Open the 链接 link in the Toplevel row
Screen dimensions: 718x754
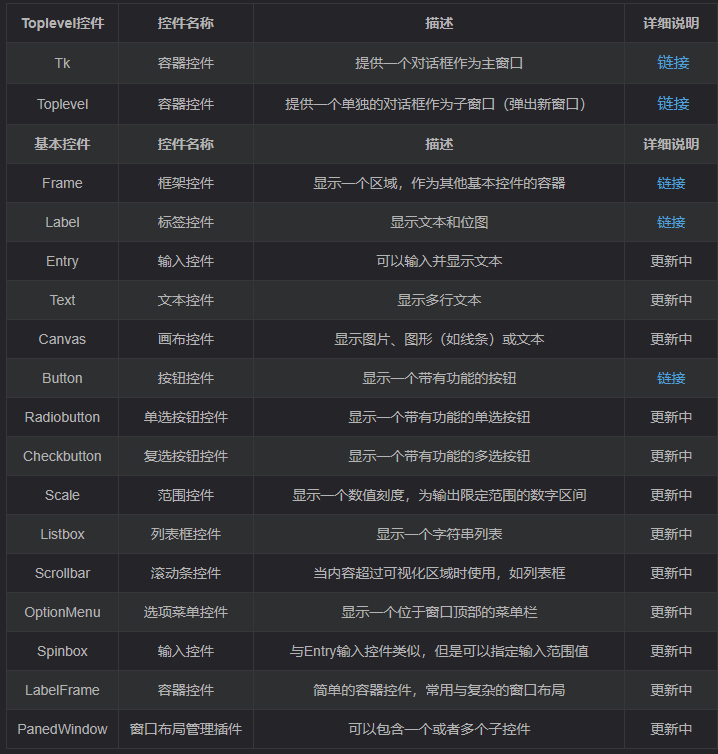[x=673, y=103]
